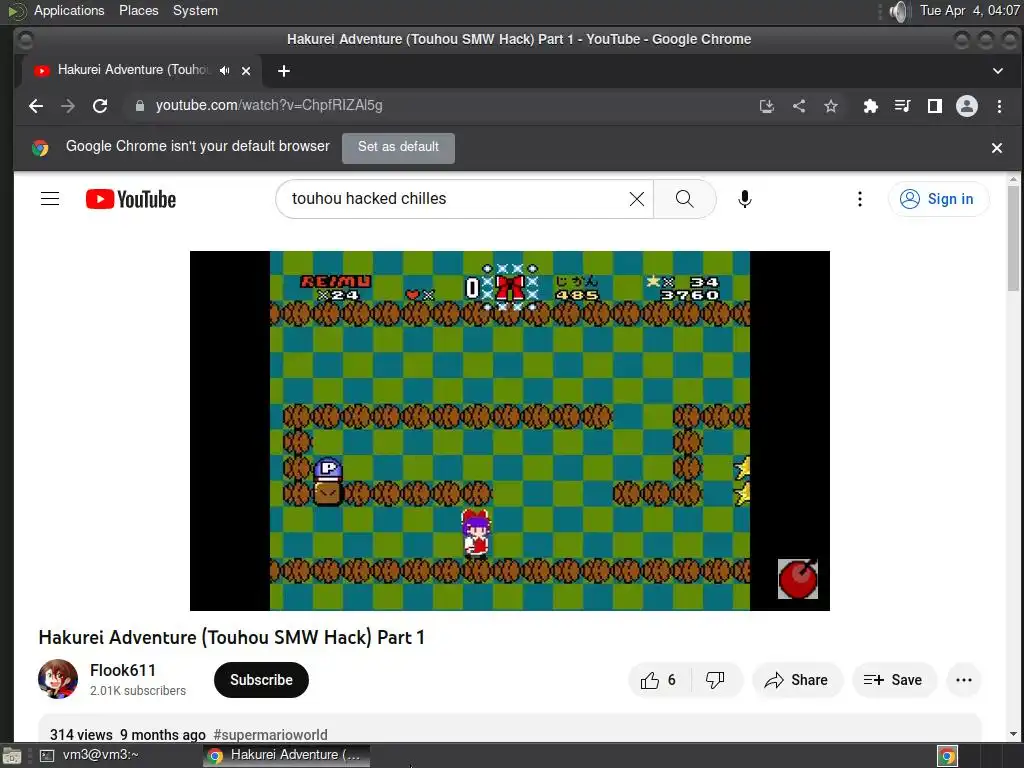Switch to vm3@vm3 terminal taskbar item
1024x768 pixels.
[91, 755]
